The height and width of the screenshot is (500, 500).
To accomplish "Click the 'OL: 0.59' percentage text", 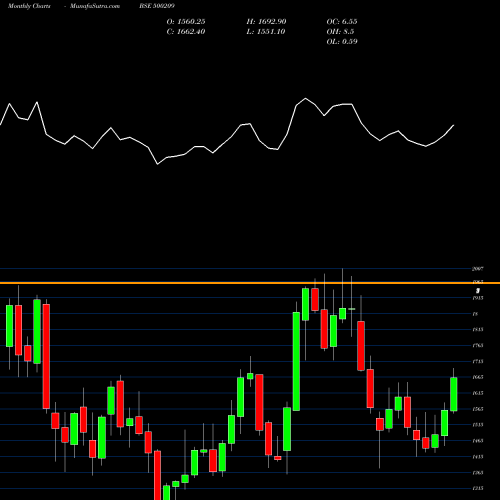I will pos(342,42).
